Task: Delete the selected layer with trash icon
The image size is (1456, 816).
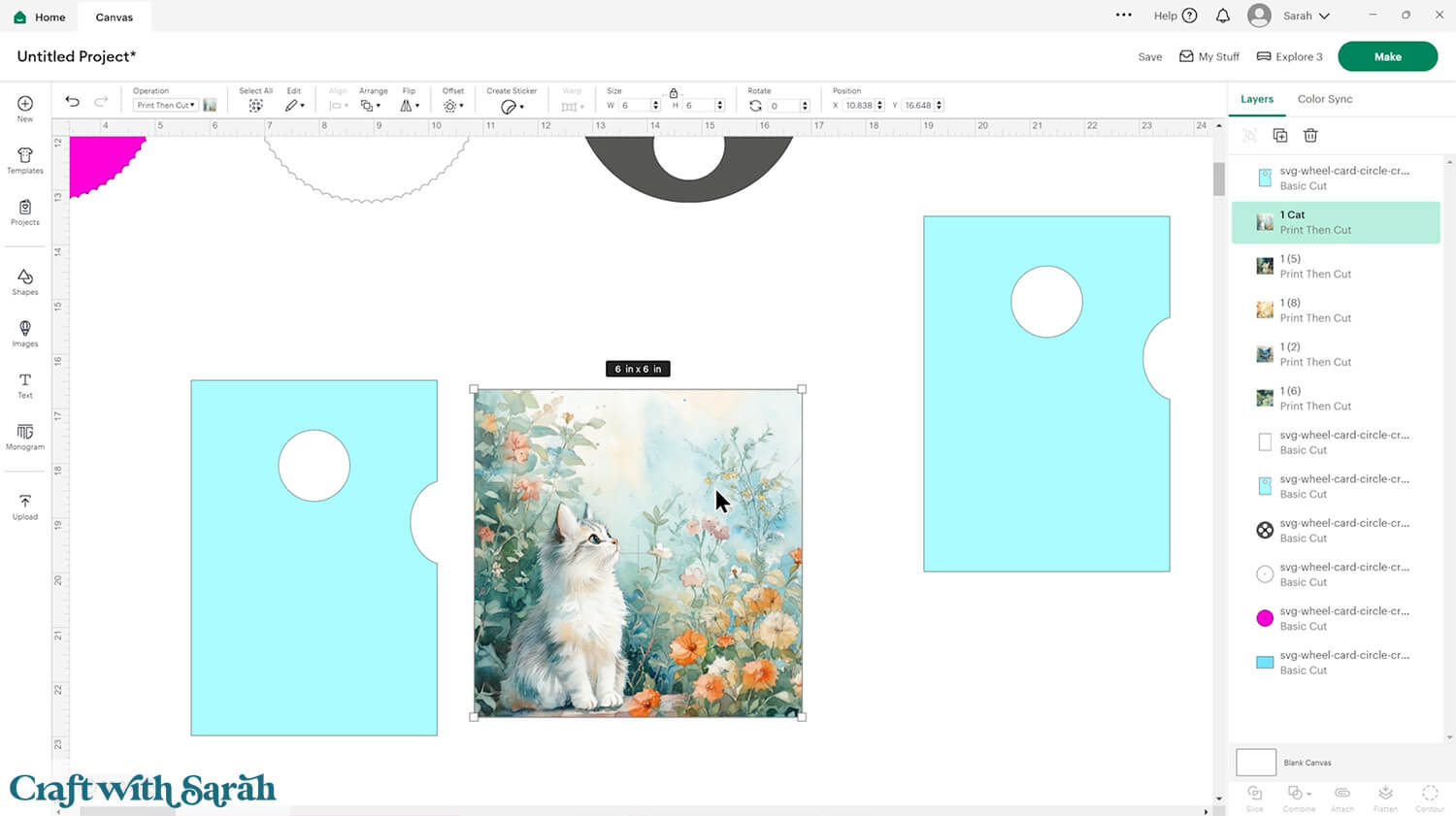Action: pos(1310,136)
